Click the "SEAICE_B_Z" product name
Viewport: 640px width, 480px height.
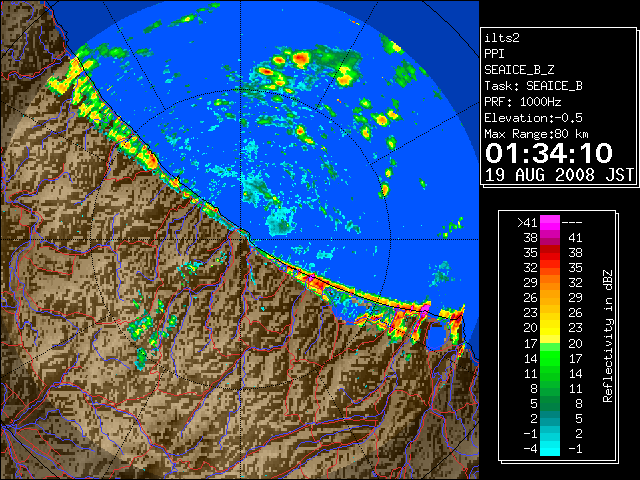tap(519, 70)
